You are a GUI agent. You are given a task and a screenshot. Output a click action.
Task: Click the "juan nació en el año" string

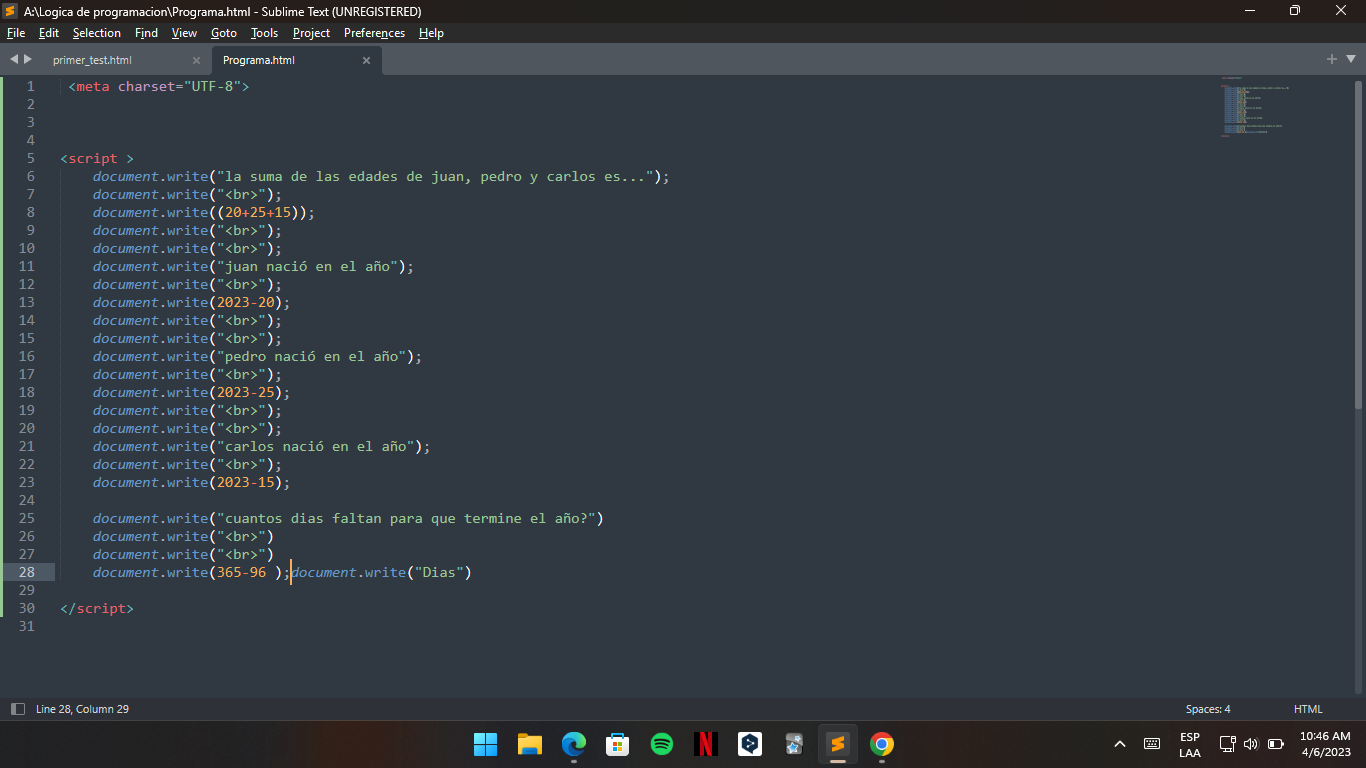point(311,266)
